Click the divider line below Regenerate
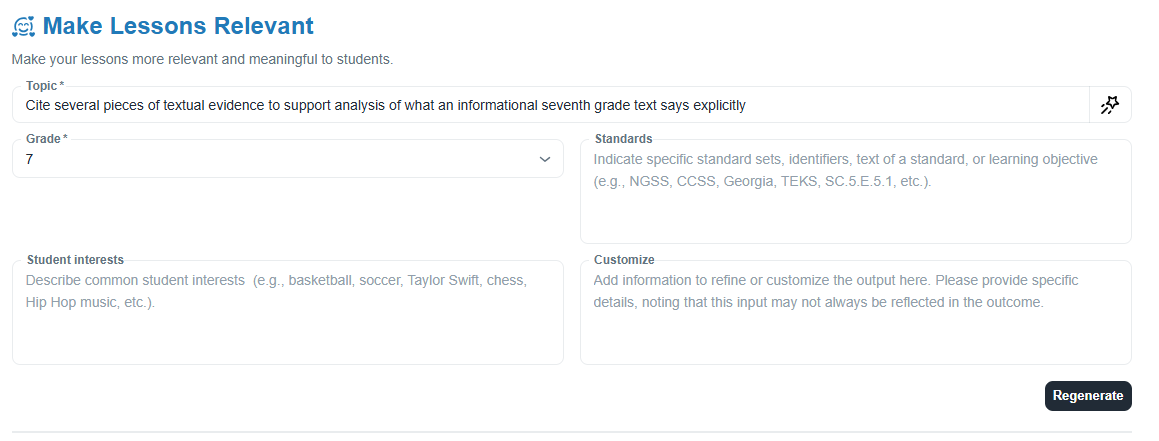Viewport: 1159px width, 441px height. click(x=571, y=432)
